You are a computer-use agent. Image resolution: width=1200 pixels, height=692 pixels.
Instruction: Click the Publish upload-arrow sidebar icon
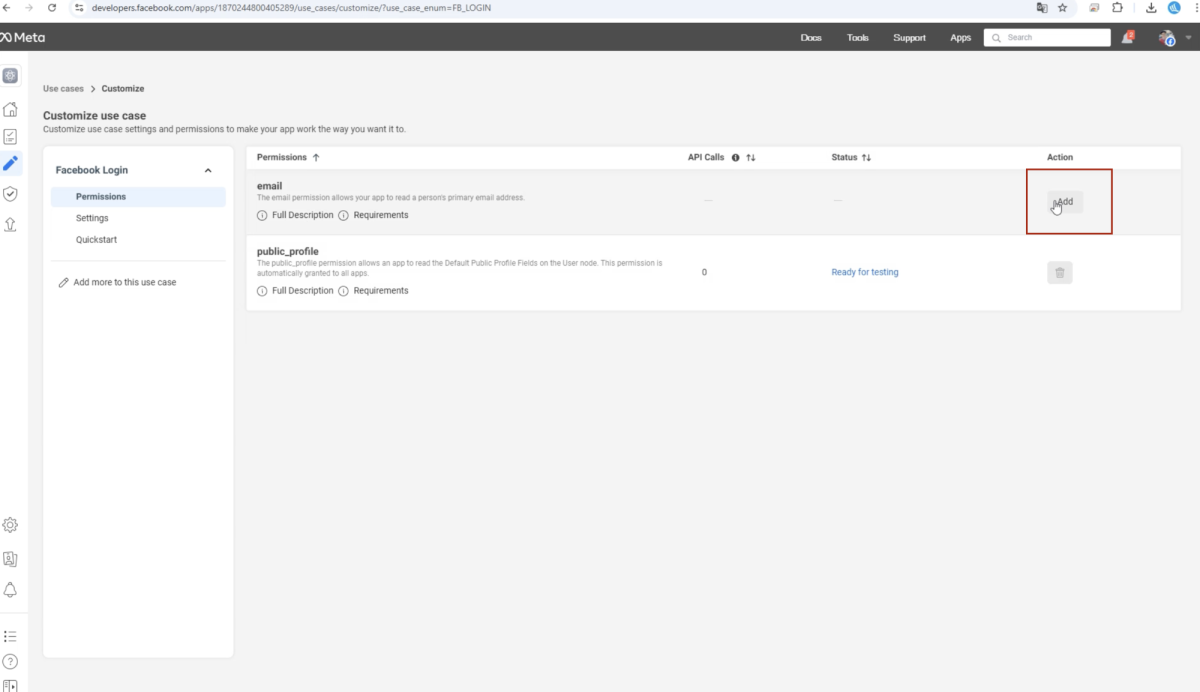[x=10, y=224]
